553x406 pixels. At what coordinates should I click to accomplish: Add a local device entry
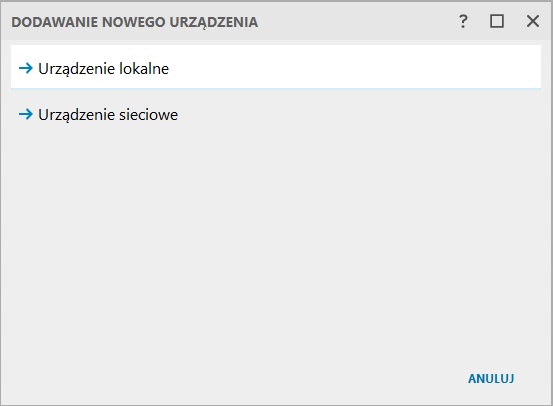276,67
